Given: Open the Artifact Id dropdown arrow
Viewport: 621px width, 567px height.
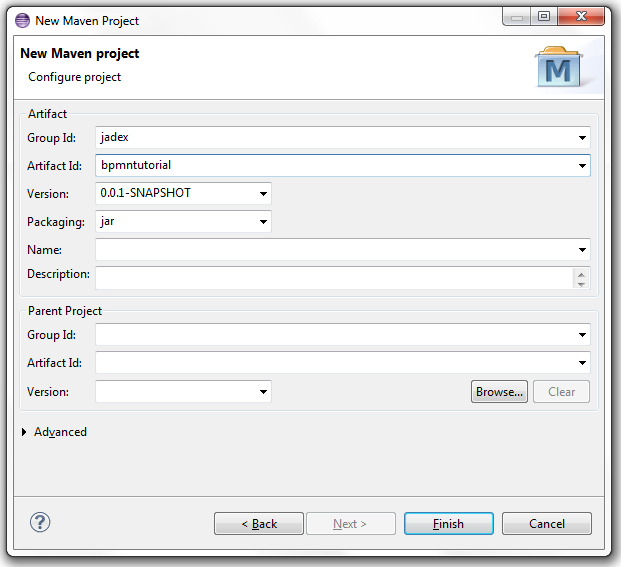Looking at the screenshot, I should (x=582, y=166).
